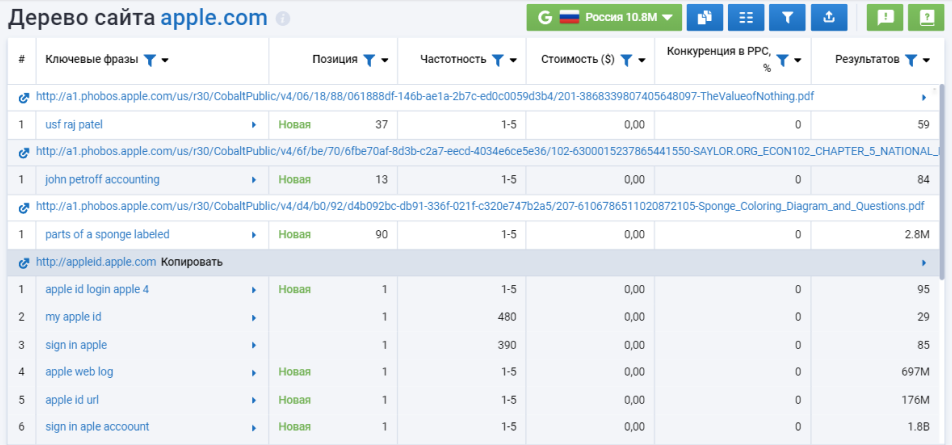Open keyword 'usf raj patel'
Viewport: 952px width, 445px height.
[x=74, y=124]
